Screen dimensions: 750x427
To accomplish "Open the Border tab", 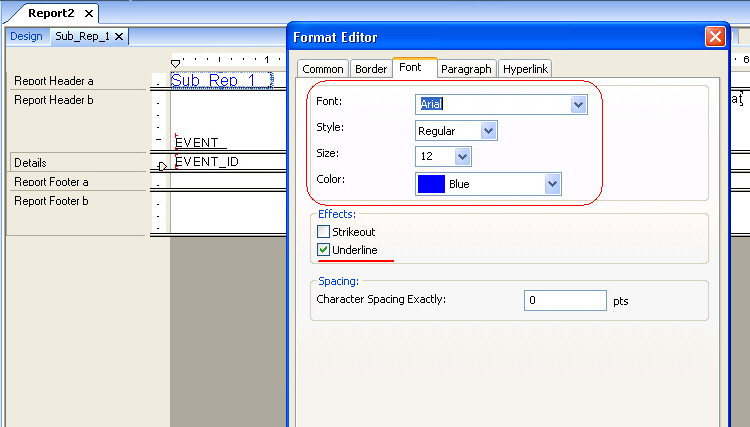I will (370, 69).
